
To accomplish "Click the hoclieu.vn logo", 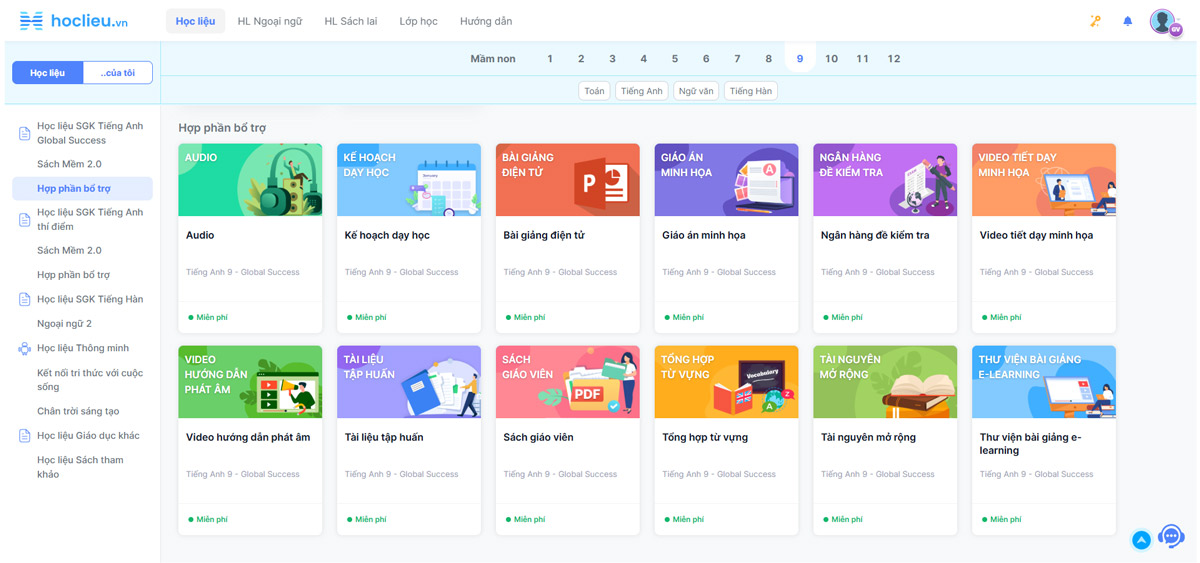I will point(74,21).
